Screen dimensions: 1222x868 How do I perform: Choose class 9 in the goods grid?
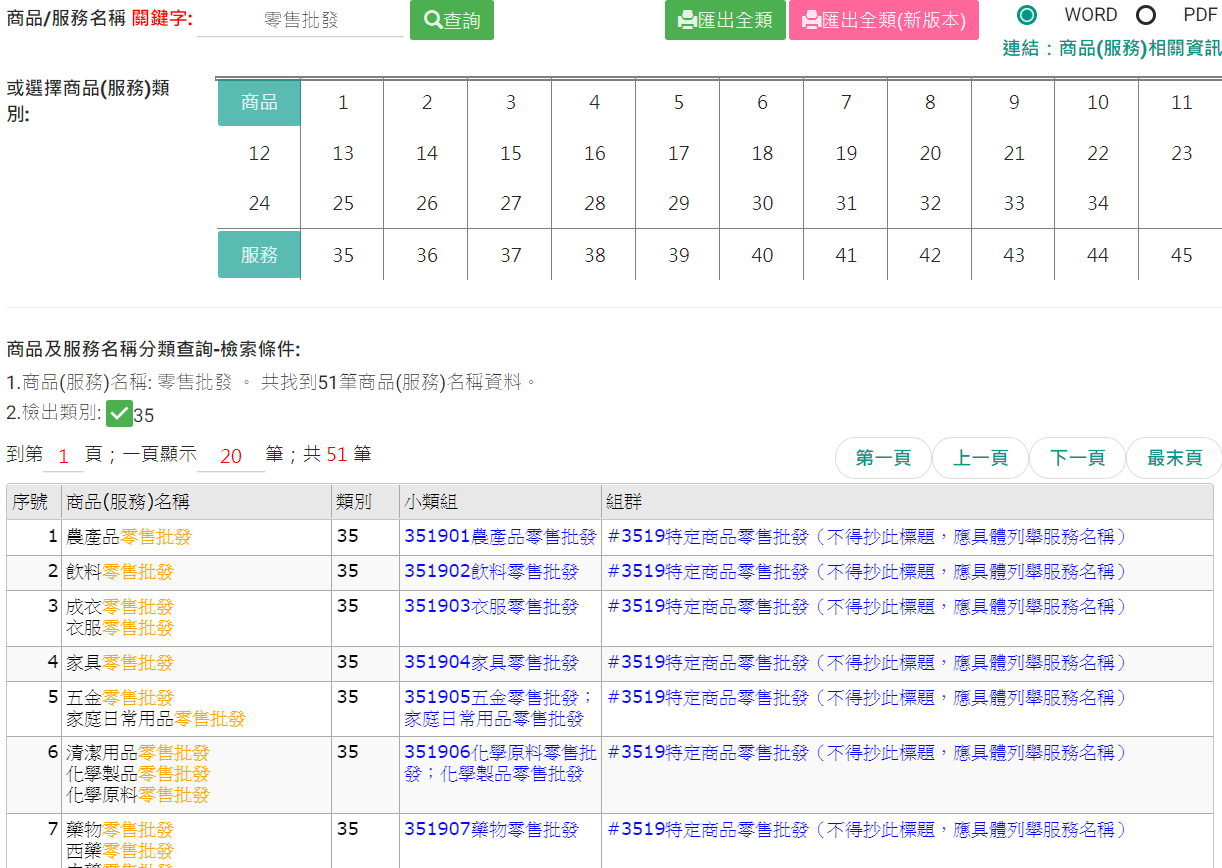click(1014, 102)
